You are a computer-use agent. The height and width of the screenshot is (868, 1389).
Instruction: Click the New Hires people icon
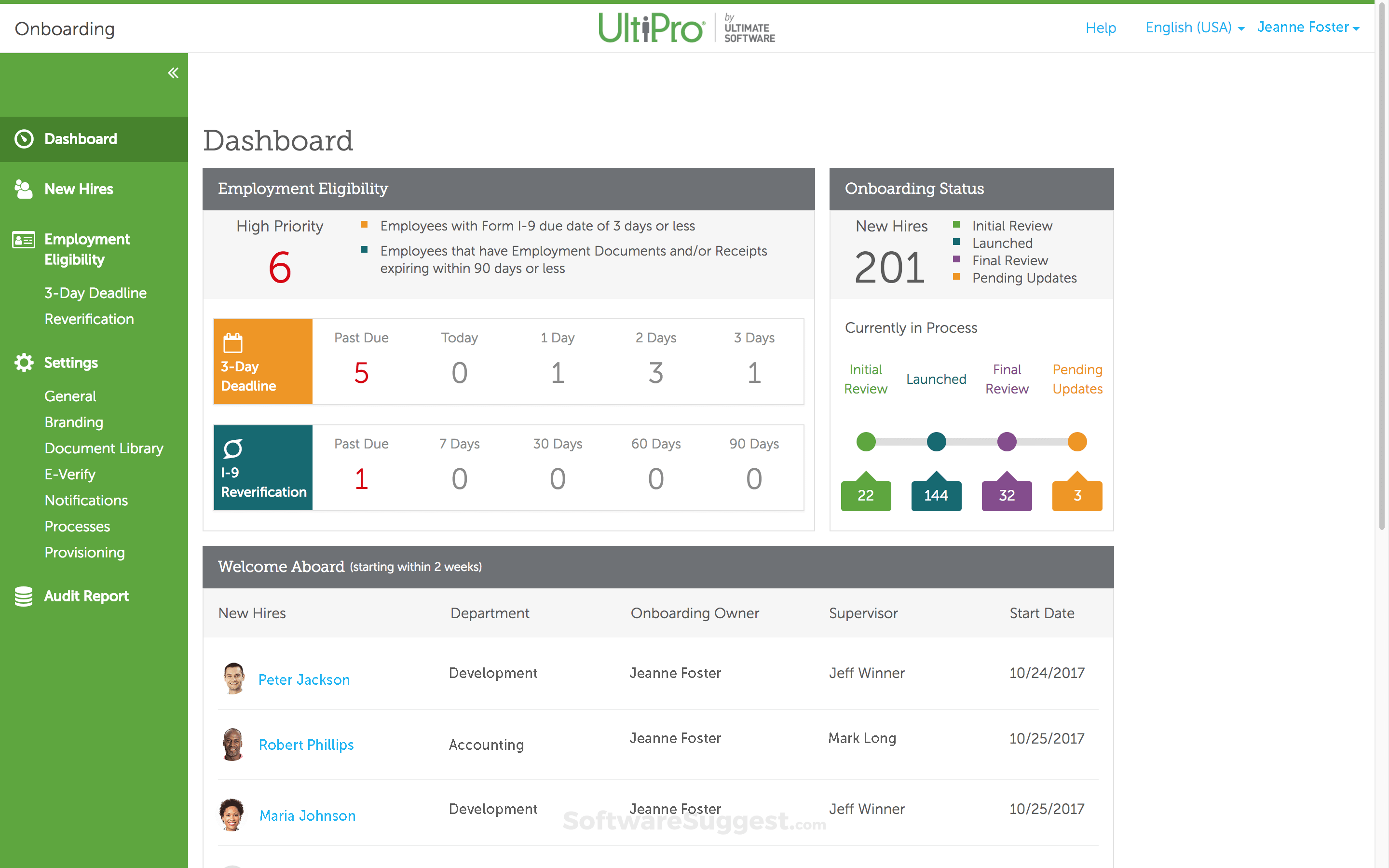click(24, 189)
